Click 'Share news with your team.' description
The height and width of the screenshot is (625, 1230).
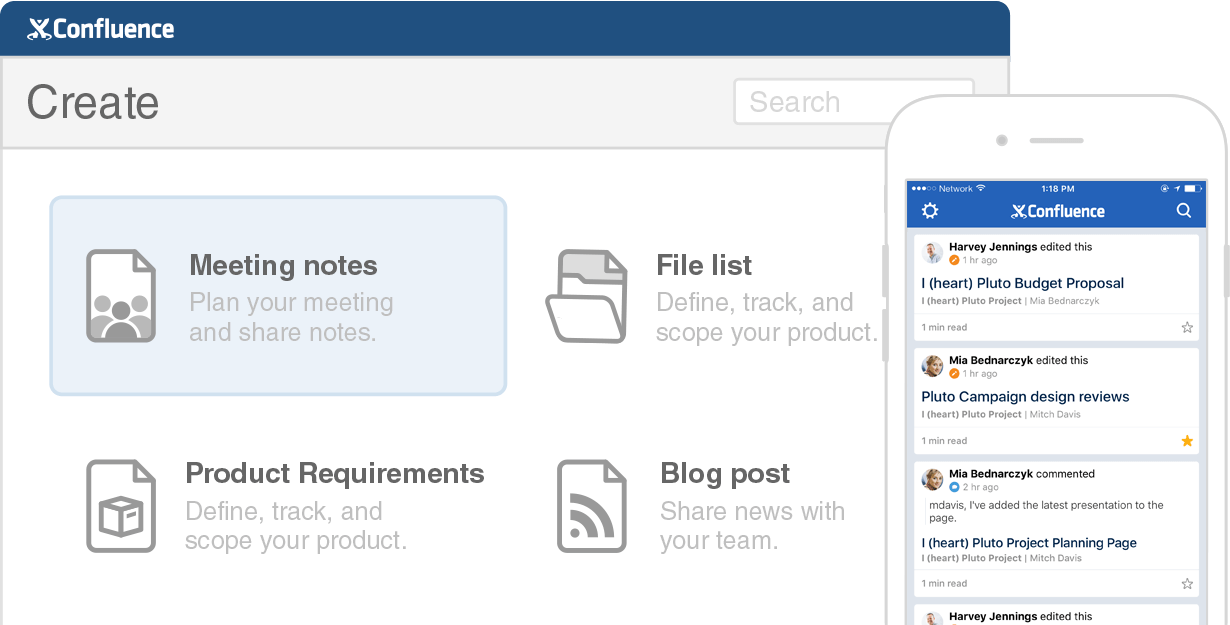pyautogui.click(x=752, y=526)
